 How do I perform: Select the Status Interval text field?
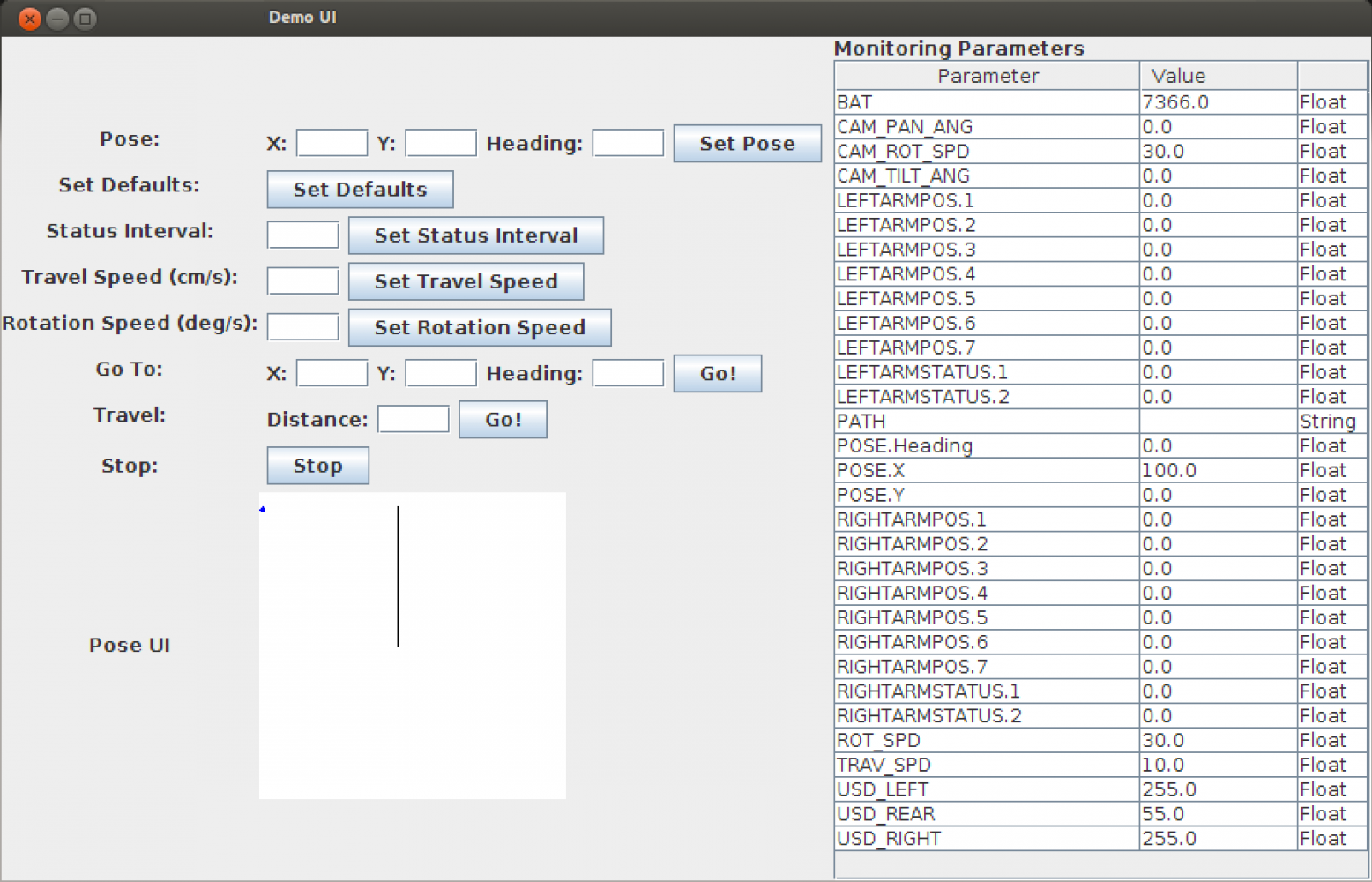pos(302,235)
